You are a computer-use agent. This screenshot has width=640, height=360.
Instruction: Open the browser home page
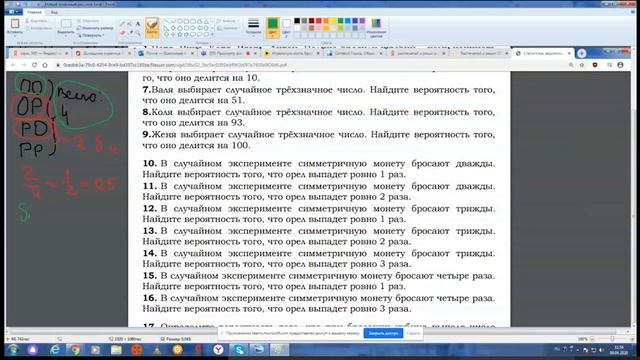(x=45, y=65)
